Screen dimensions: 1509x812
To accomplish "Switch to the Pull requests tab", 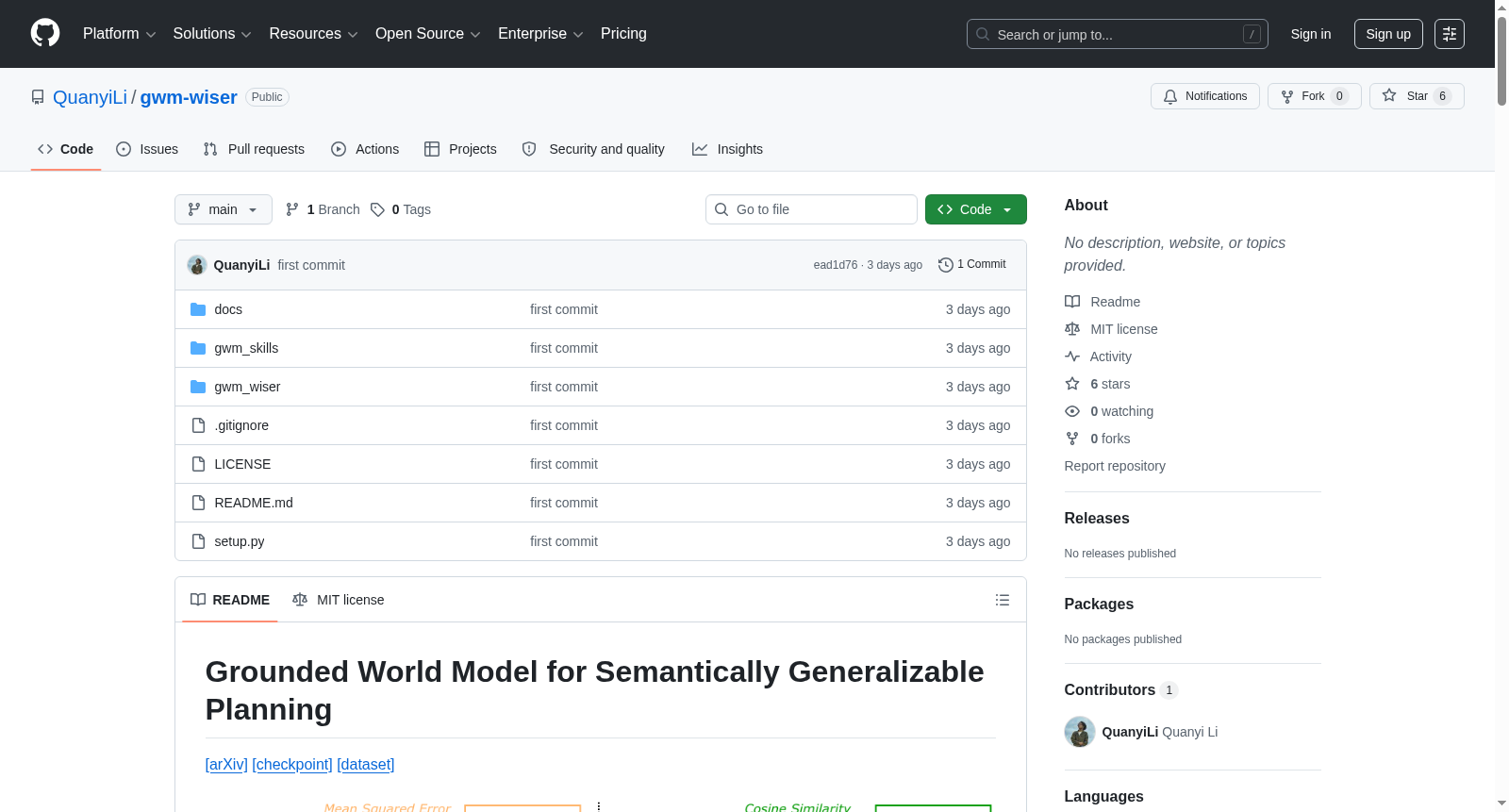I will click(254, 149).
